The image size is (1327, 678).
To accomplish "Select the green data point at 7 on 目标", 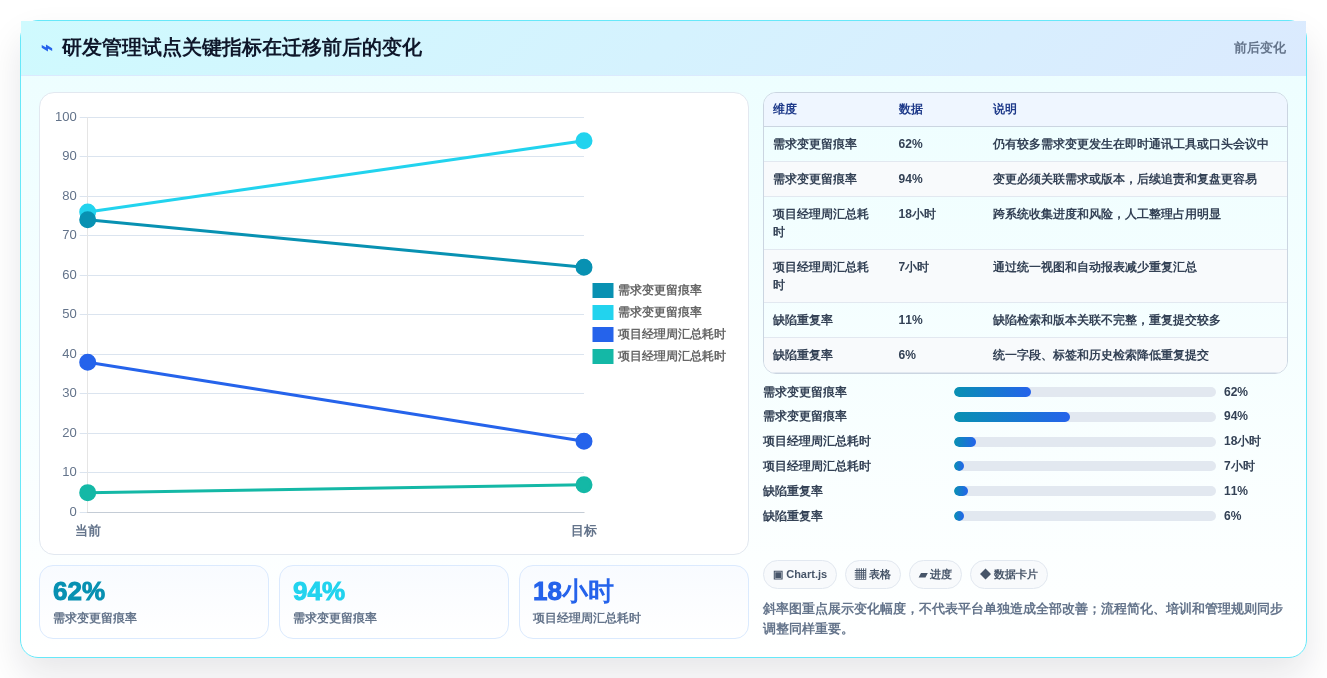I will (584, 485).
